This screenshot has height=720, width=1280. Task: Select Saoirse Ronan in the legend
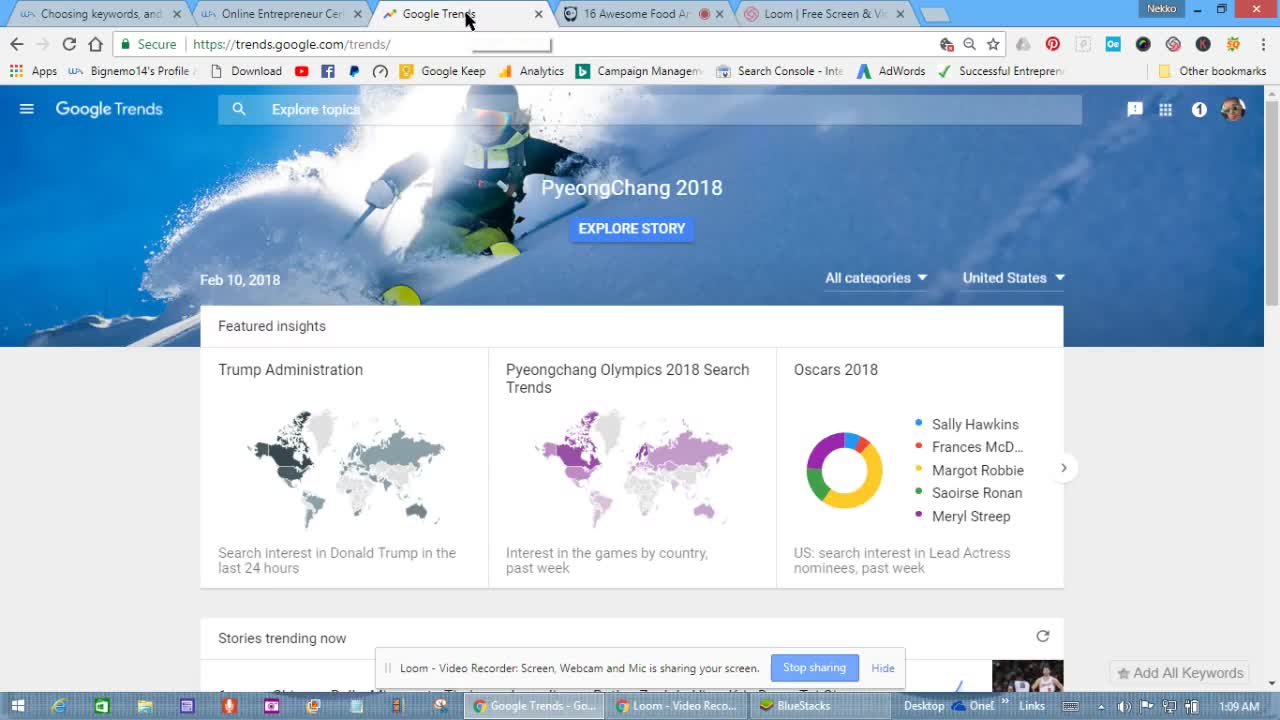point(977,493)
